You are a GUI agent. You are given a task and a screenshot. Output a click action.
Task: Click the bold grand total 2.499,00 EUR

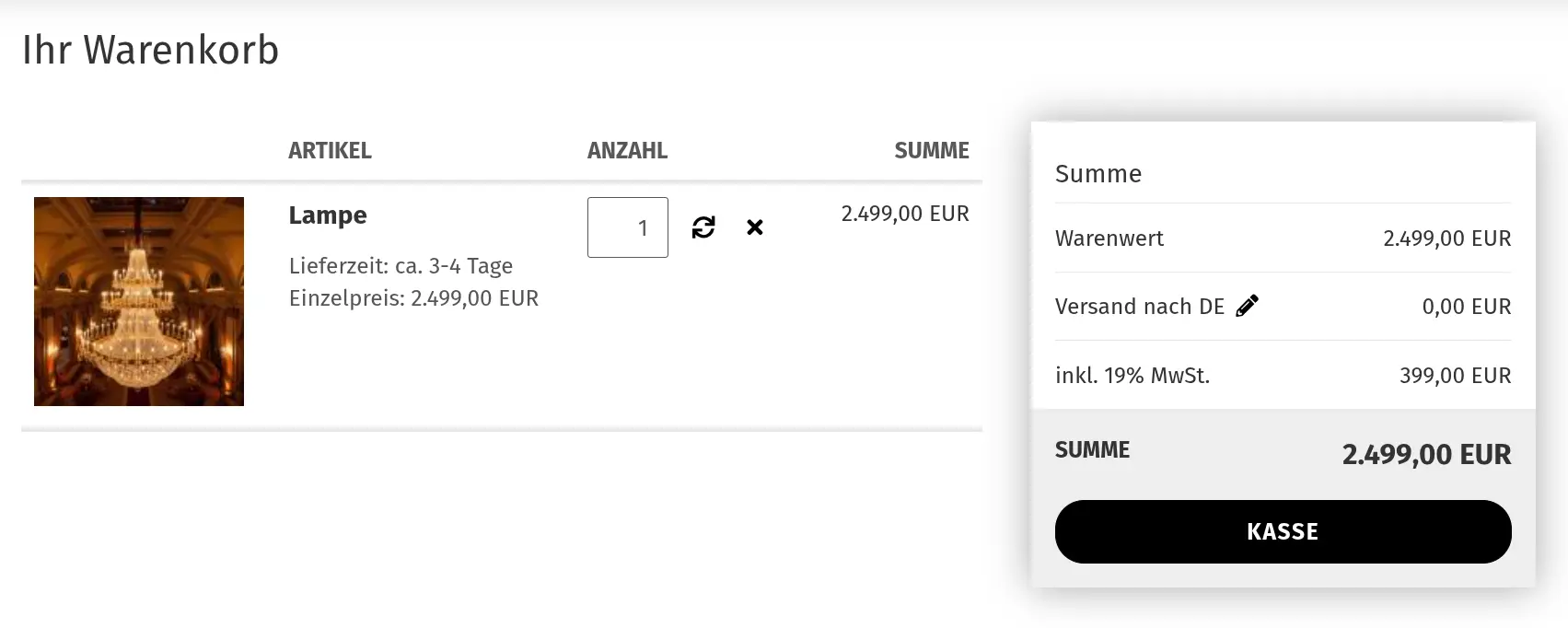[1426, 455]
